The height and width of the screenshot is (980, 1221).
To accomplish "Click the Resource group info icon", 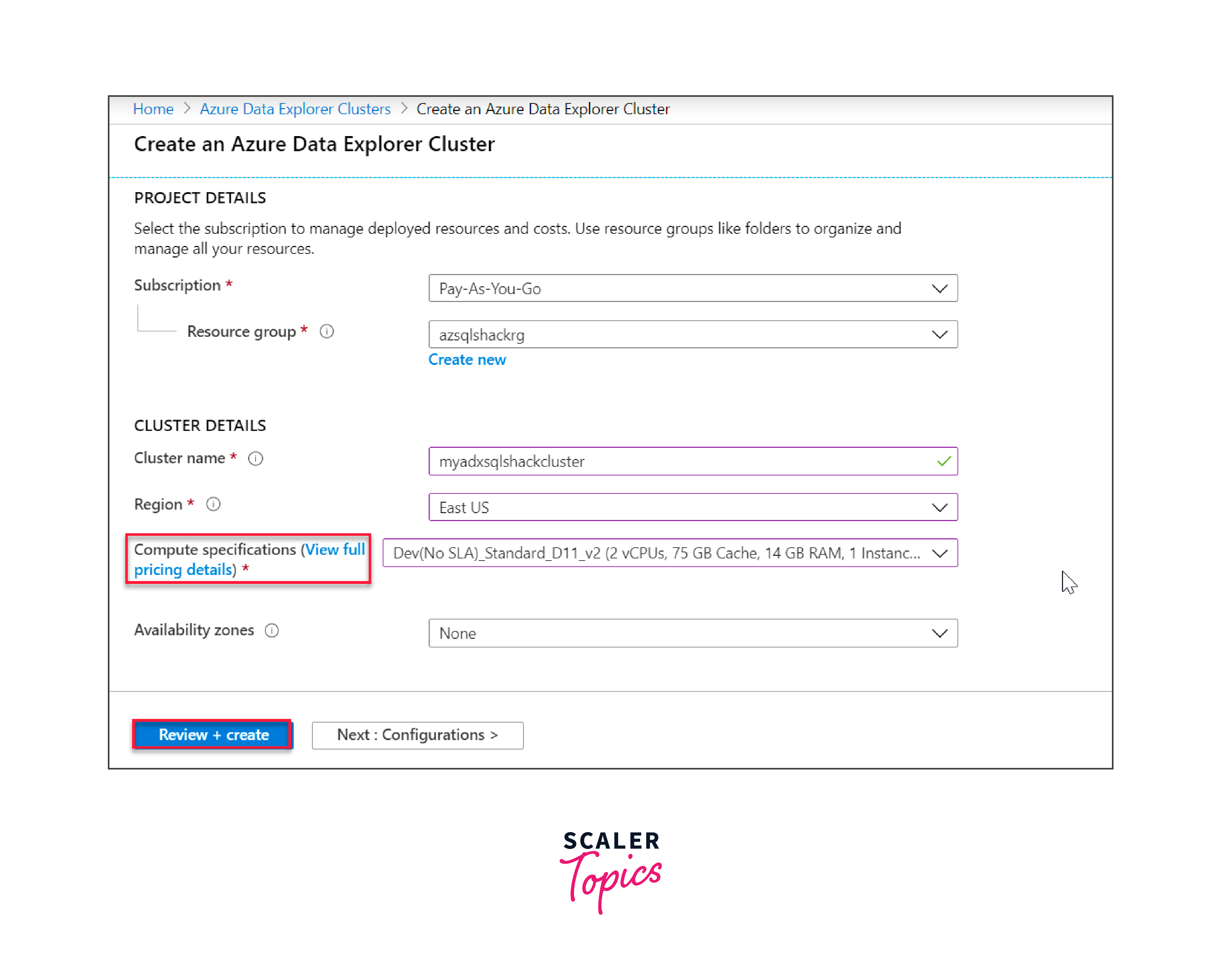I will pyautogui.click(x=327, y=331).
